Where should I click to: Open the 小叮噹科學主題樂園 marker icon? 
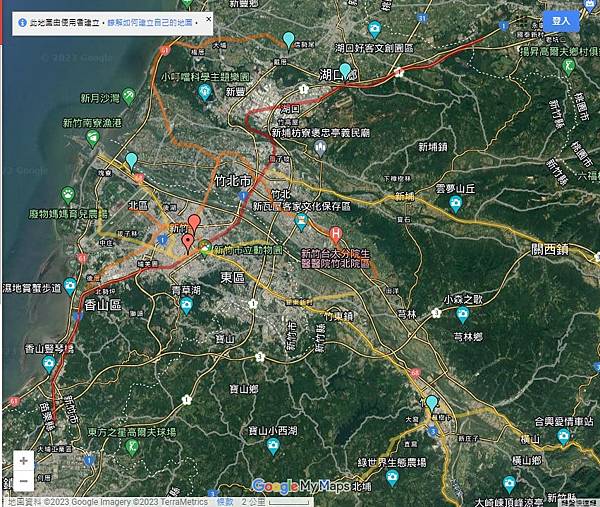pos(205,92)
